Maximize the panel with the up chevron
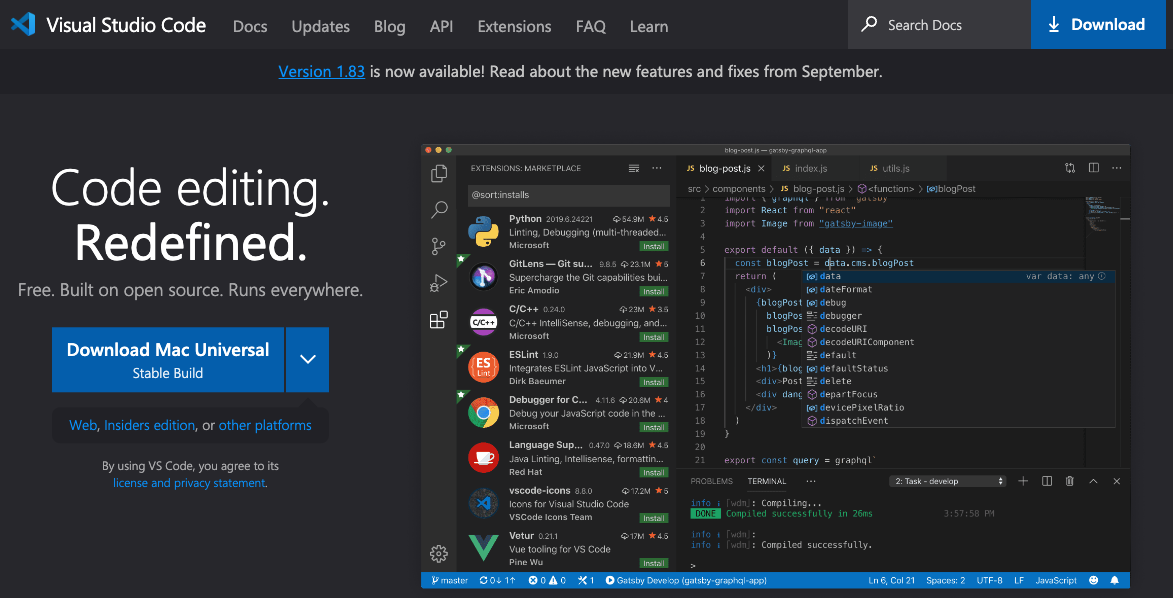The width and height of the screenshot is (1173, 598). [x=1094, y=480]
